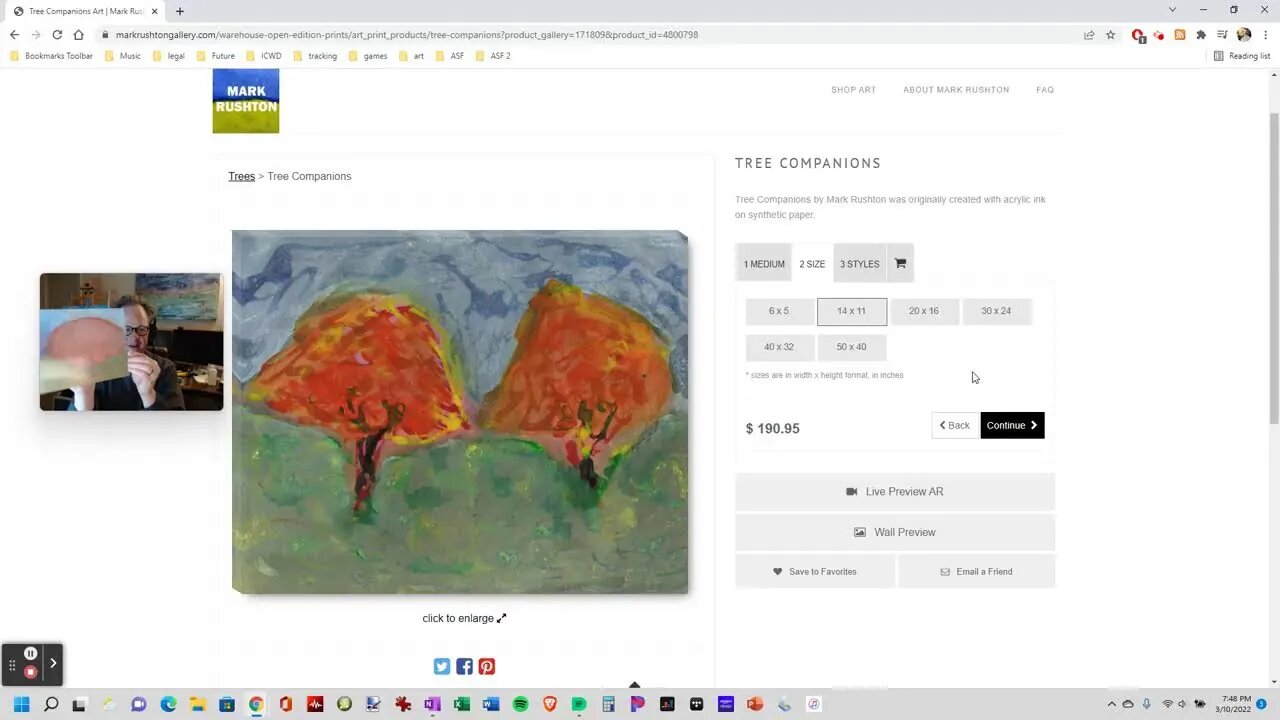Open Chrome three-dot menu
1280x720 pixels.
click(1265, 35)
